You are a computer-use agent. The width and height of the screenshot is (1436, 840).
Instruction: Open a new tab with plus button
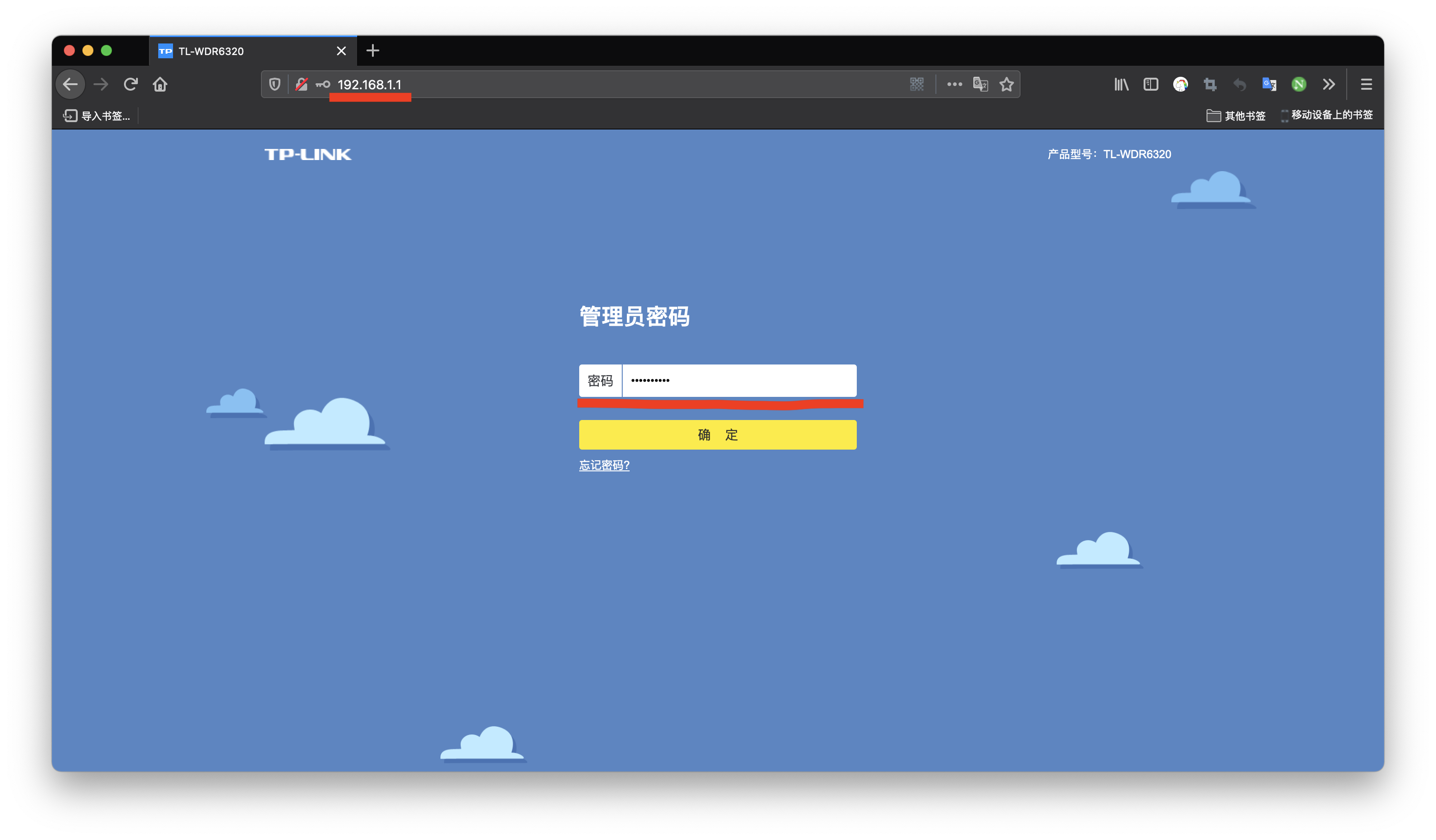click(373, 51)
